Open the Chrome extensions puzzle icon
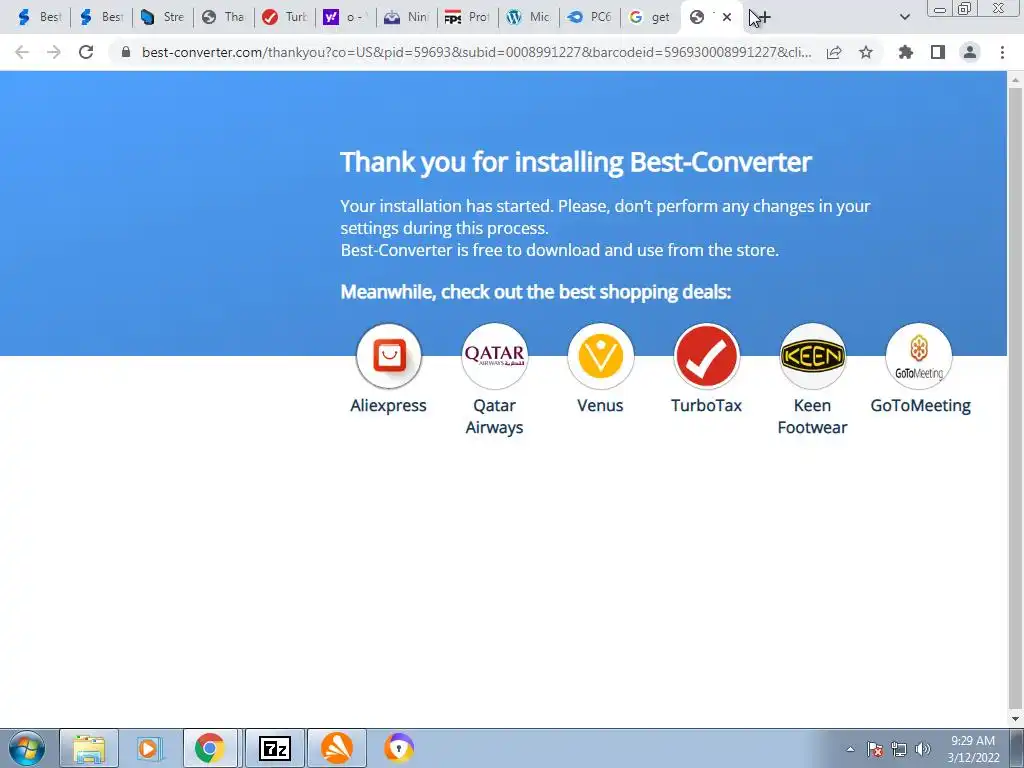1024x768 pixels. tap(906, 52)
